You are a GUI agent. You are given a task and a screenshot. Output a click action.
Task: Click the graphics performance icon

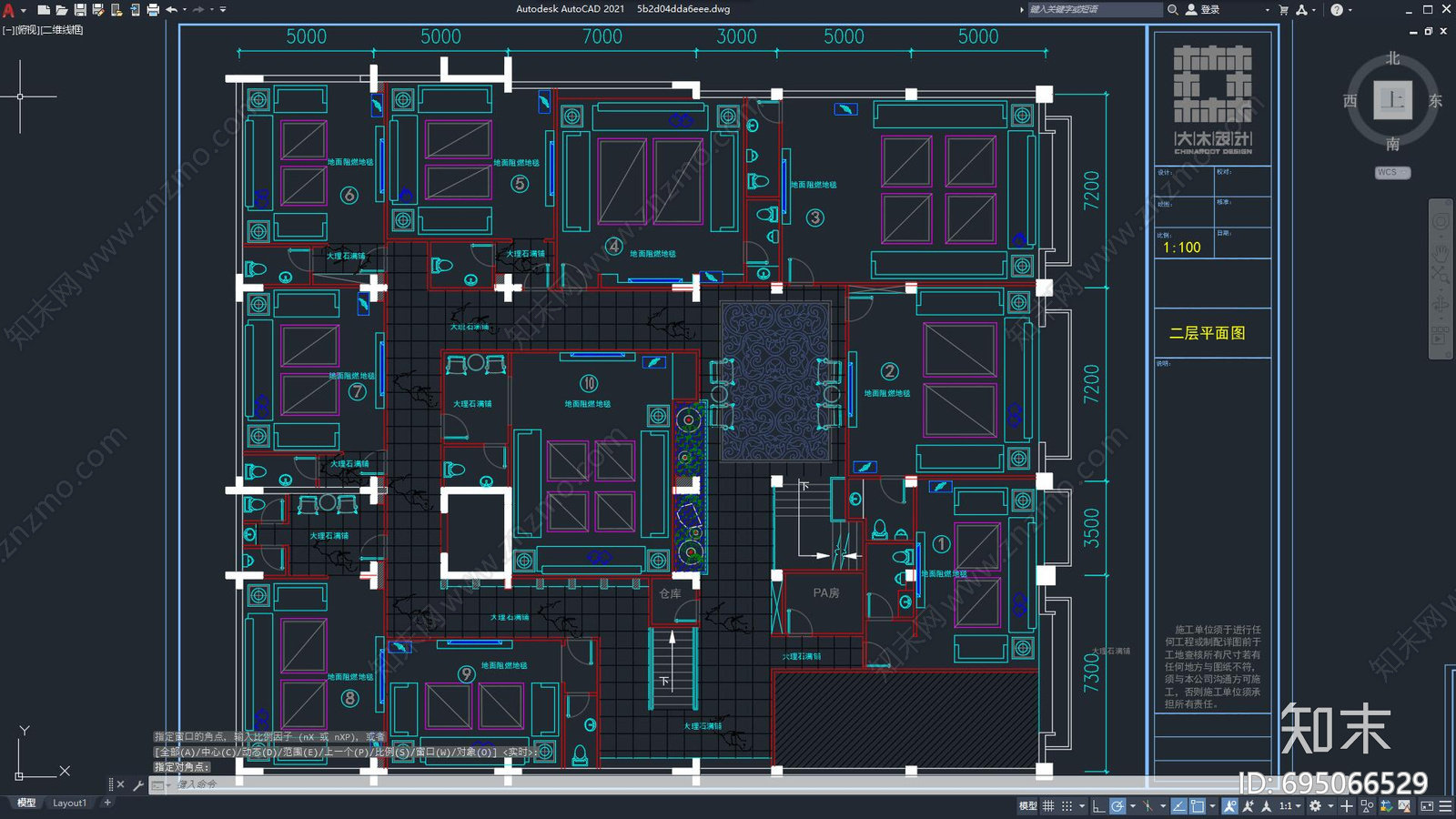(x=1403, y=806)
